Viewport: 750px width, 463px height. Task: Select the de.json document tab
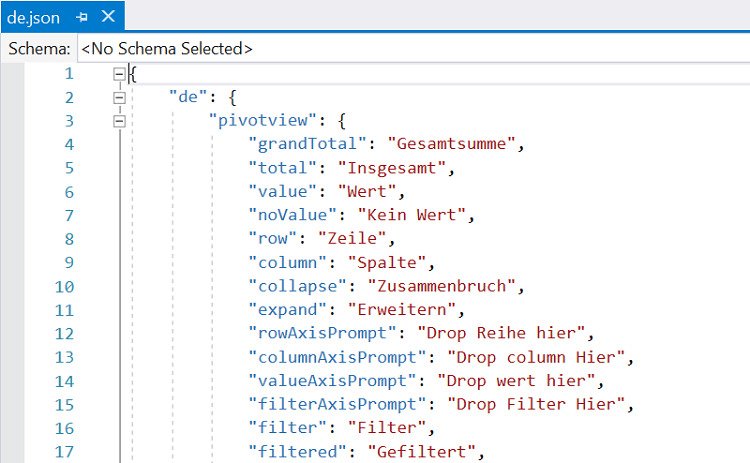coord(33,18)
